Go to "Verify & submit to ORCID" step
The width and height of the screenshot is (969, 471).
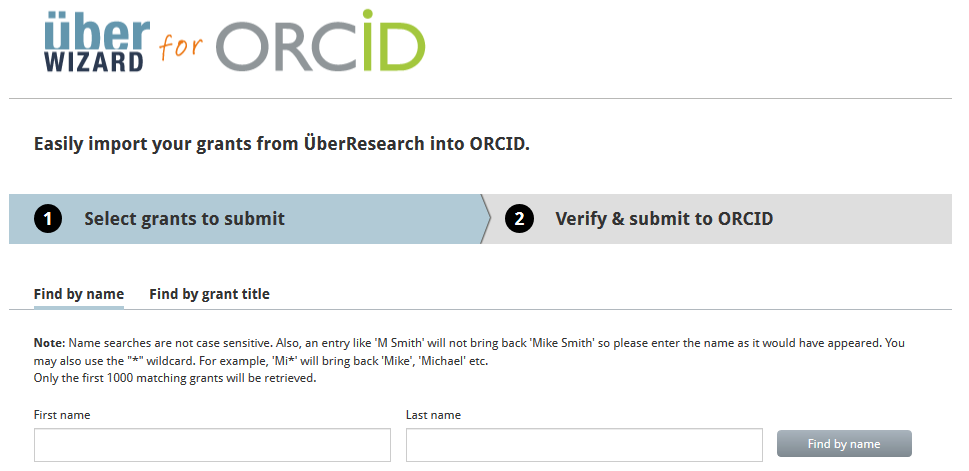click(x=664, y=219)
